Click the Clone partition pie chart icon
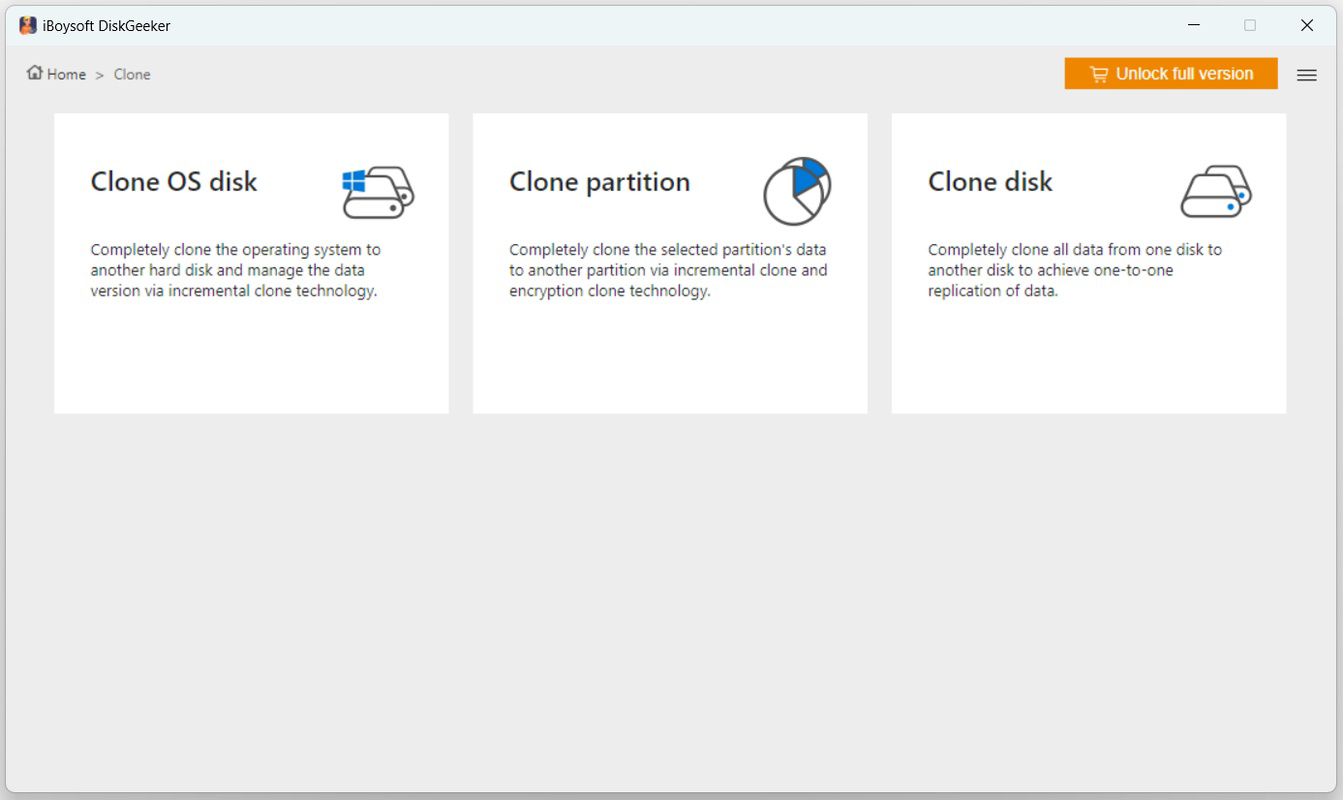The height and width of the screenshot is (800, 1343). click(x=797, y=191)
